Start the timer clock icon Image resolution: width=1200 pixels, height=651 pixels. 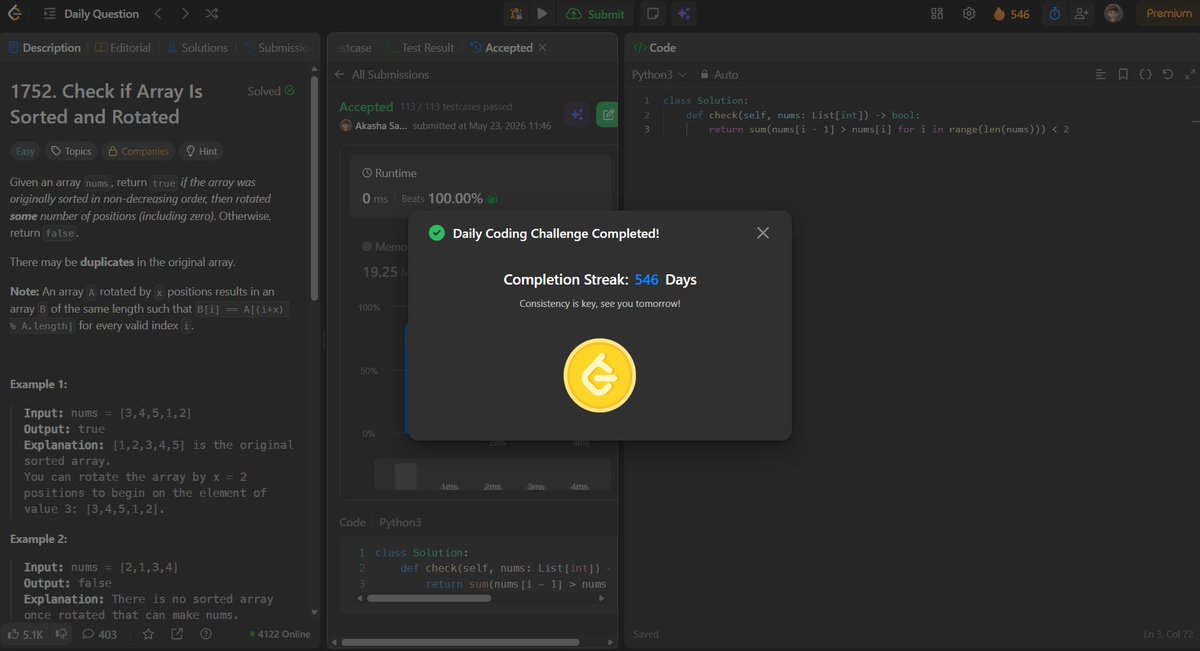(1054, 14)
